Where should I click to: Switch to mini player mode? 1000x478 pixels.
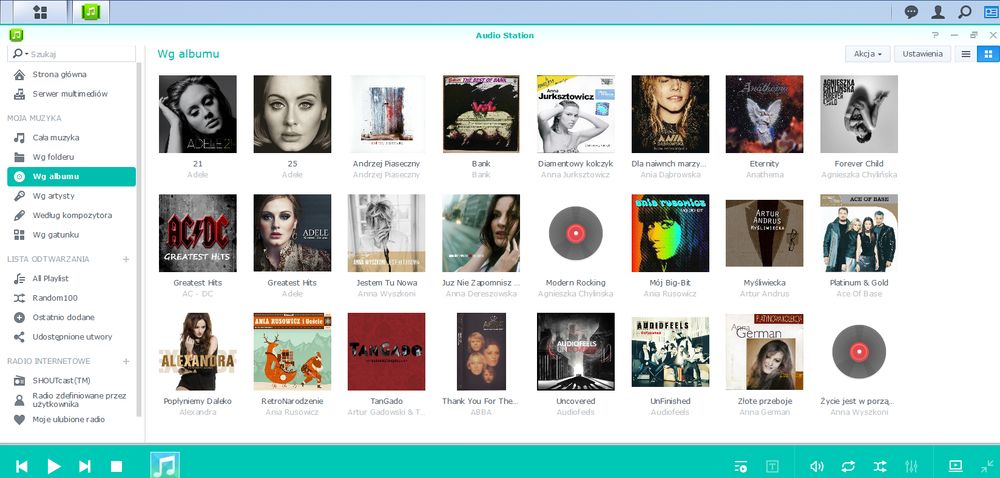click(x=987, y=467)
